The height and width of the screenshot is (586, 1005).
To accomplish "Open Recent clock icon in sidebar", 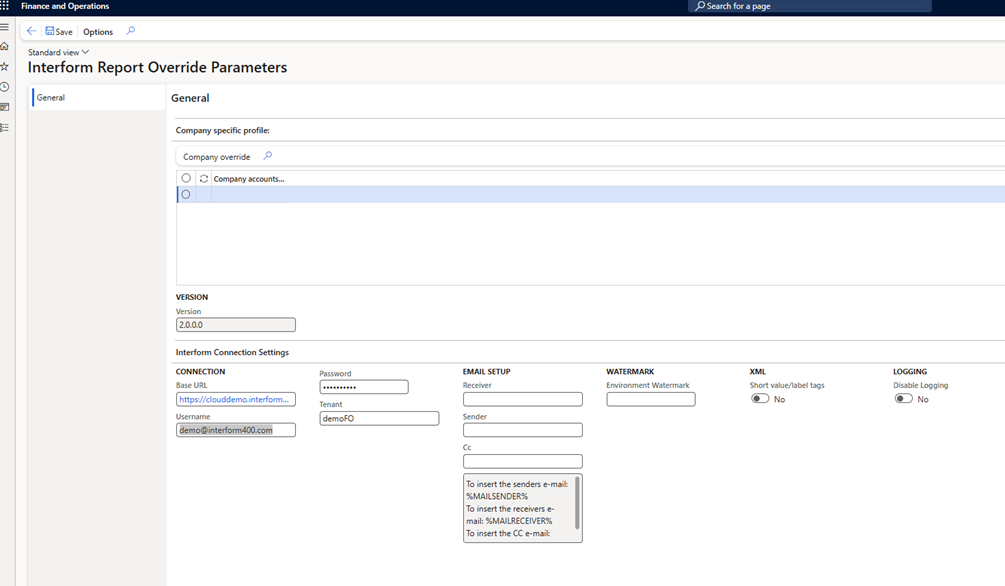I will 5,87.
